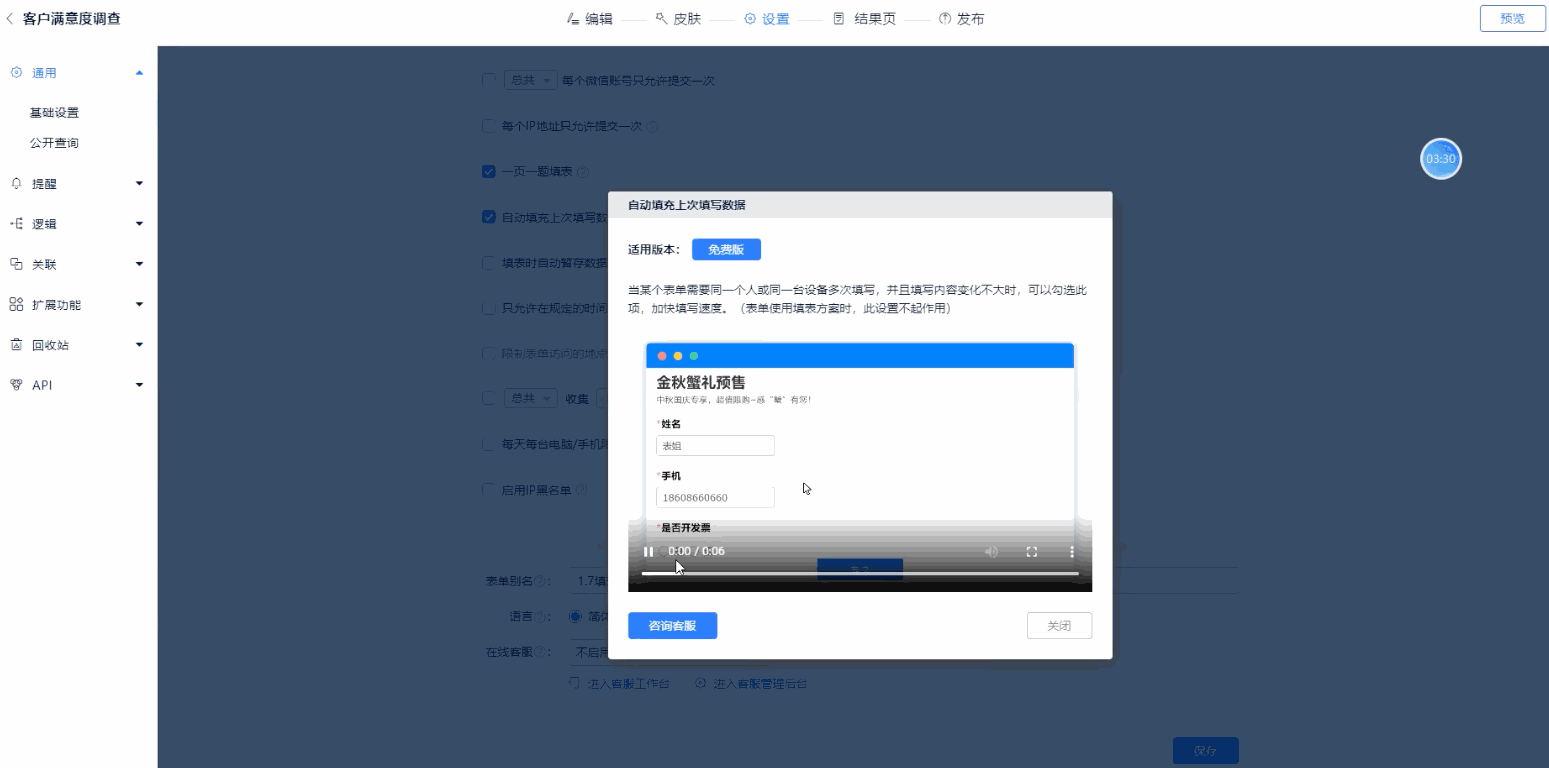The height and width of the screenshot is (768, 1549).
Task: Expand the 逻辑 sidebar section
Action: coord(139,224)
